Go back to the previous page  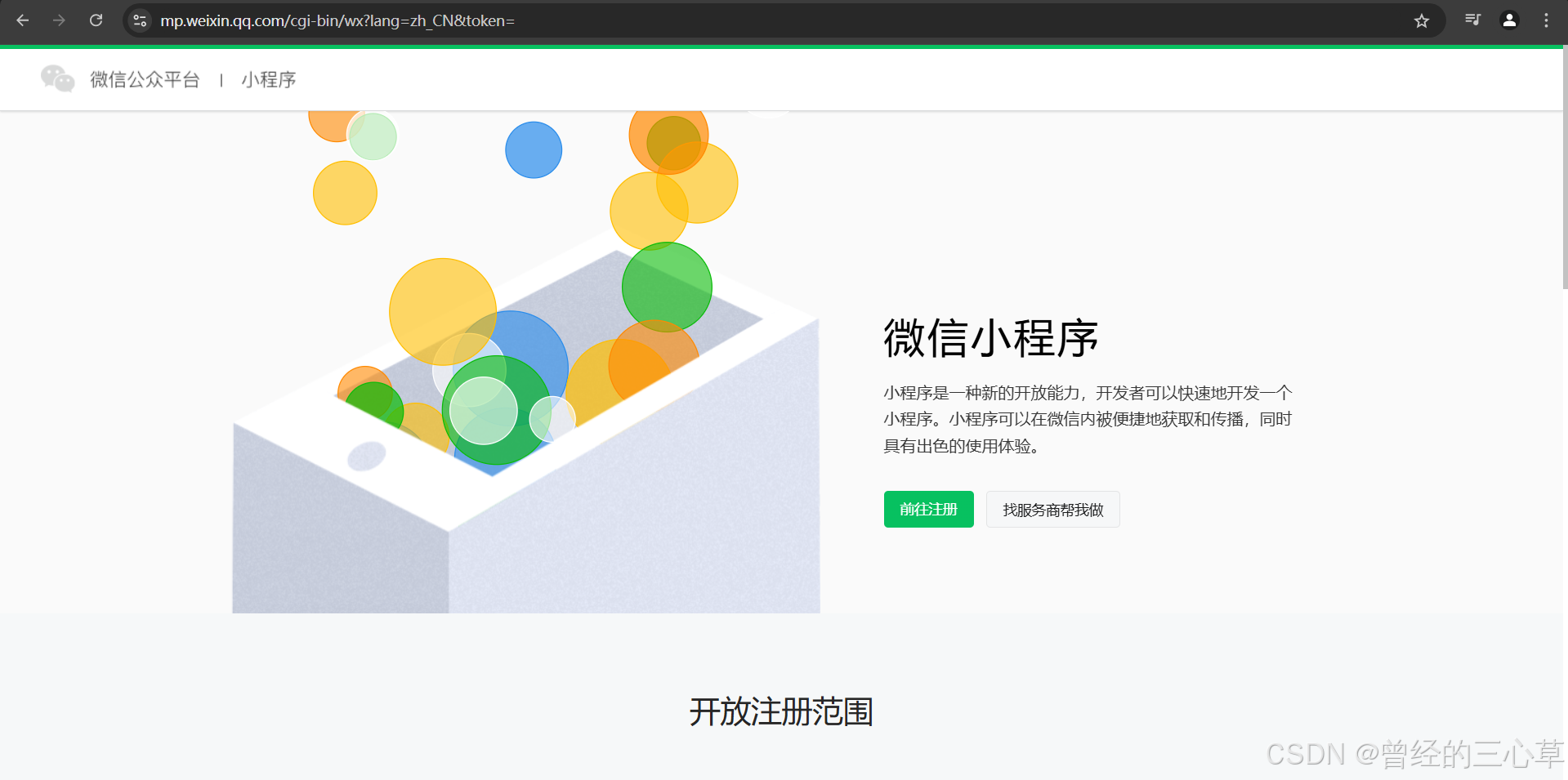tap(23, 20)
